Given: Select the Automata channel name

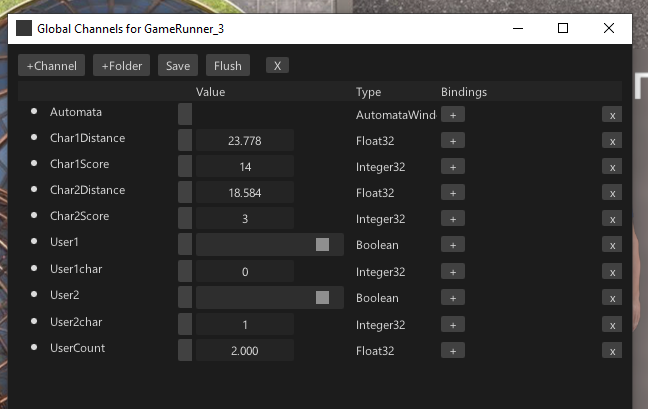Looking at the screenshot, I should [x=76, y=112].
